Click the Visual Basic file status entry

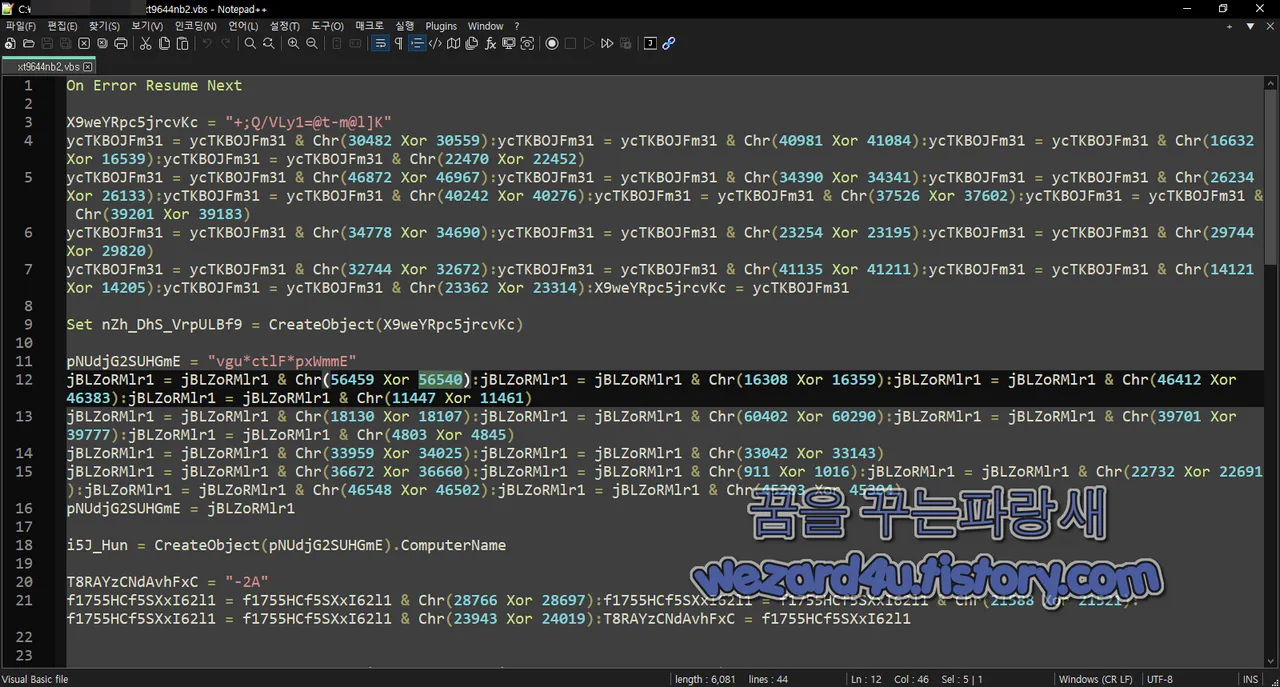[36, 679]
